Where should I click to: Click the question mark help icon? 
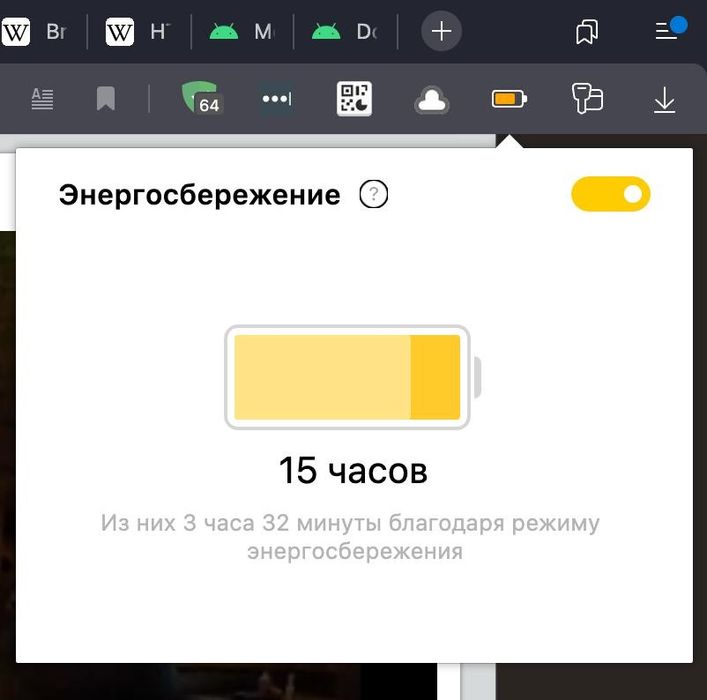click(x=373, y=194)
